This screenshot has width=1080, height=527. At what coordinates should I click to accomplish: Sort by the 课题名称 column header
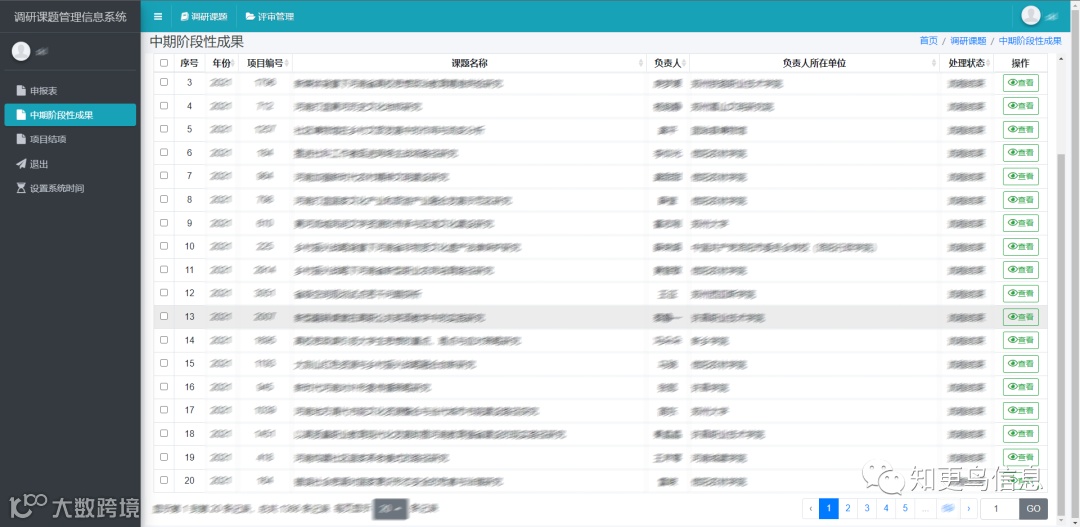click(x=469, y=63)
